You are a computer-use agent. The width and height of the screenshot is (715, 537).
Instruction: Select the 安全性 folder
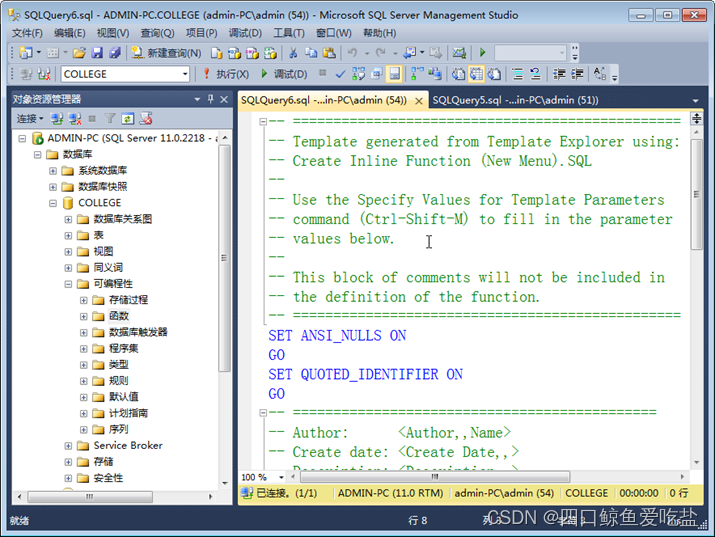(108, 478)
